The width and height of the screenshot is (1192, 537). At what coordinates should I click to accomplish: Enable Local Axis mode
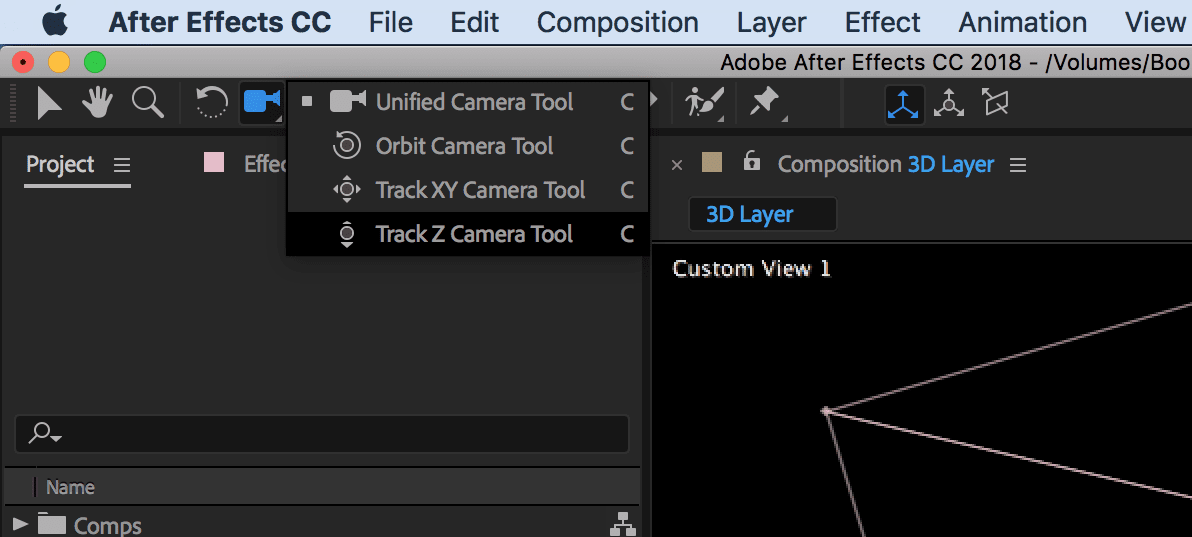click(905, 103)
